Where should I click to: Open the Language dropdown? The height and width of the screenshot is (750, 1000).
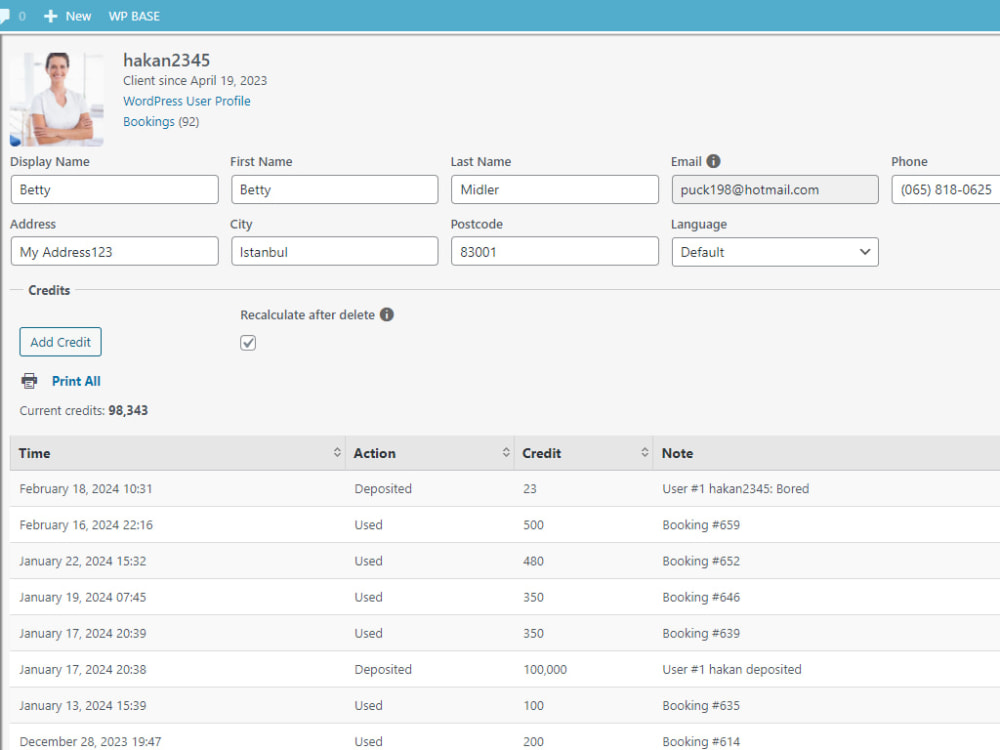click(x=775, y=252)
